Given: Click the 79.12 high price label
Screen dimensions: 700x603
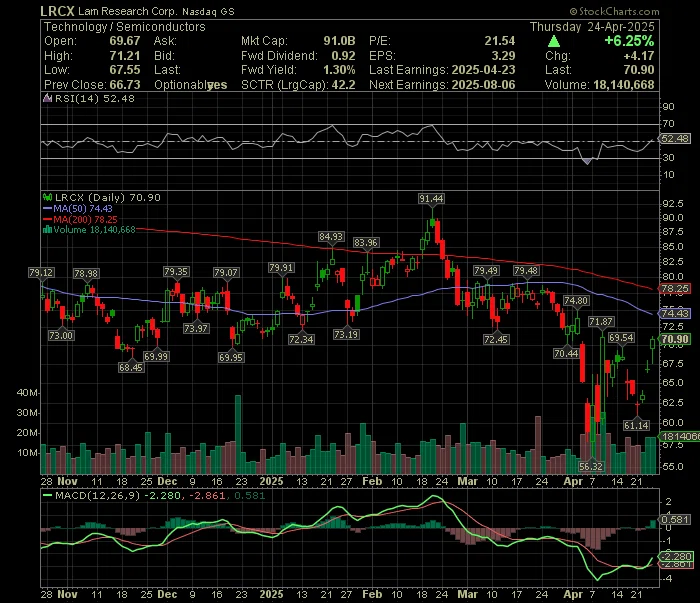Looking at the screenshot, I should tap(41, 273).
